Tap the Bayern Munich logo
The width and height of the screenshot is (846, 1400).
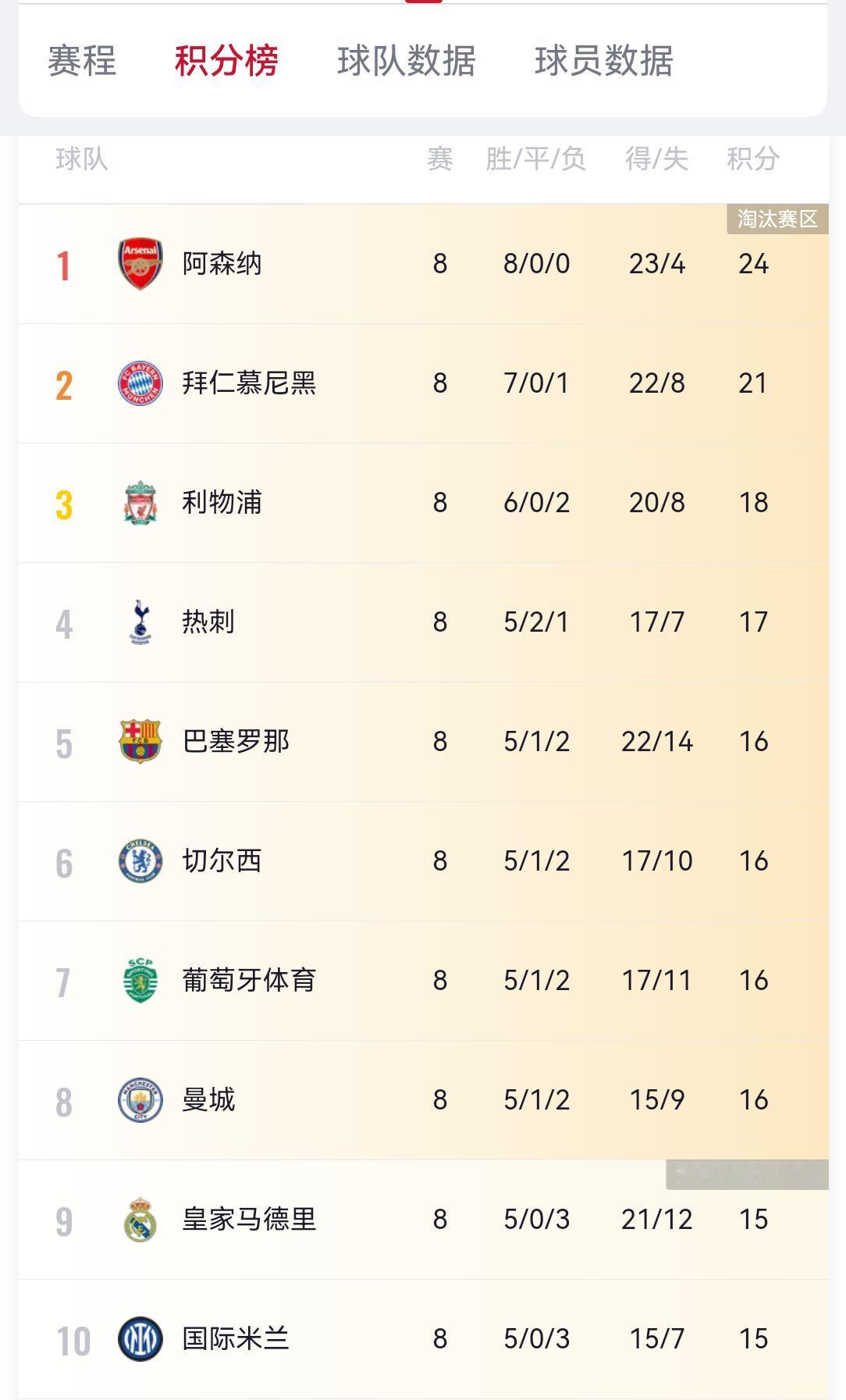[x=140, y=383]
